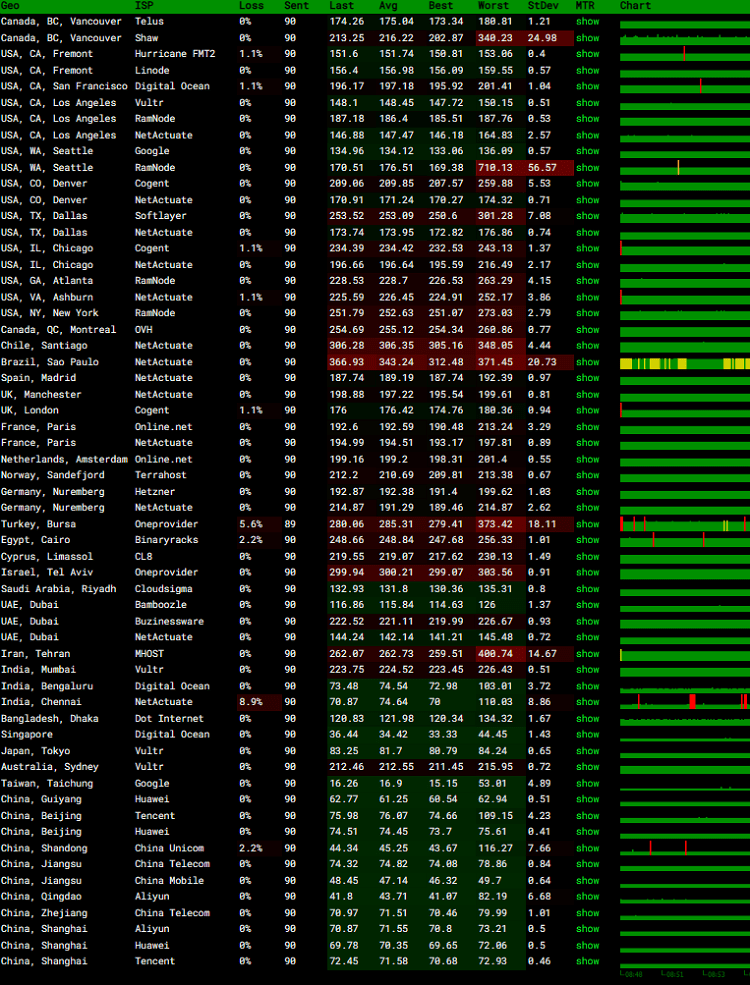
Task: Click the San Francisco Digital Ocean chart
Action: tap(685, 86)
